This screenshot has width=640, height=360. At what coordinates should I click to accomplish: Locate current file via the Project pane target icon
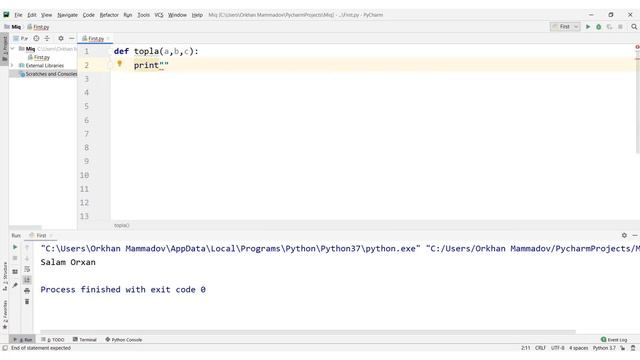point(36,38)
